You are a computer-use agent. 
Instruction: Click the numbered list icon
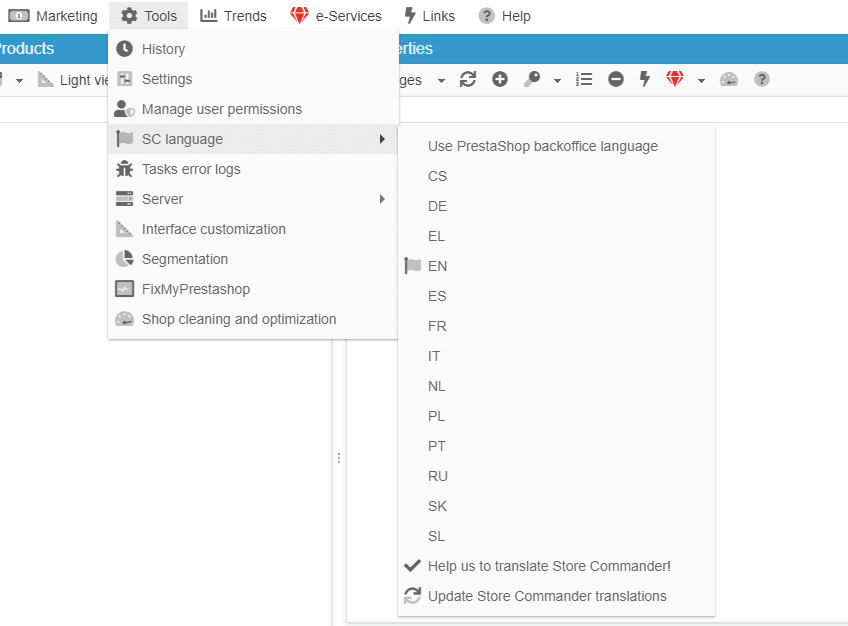coord(584,80)
